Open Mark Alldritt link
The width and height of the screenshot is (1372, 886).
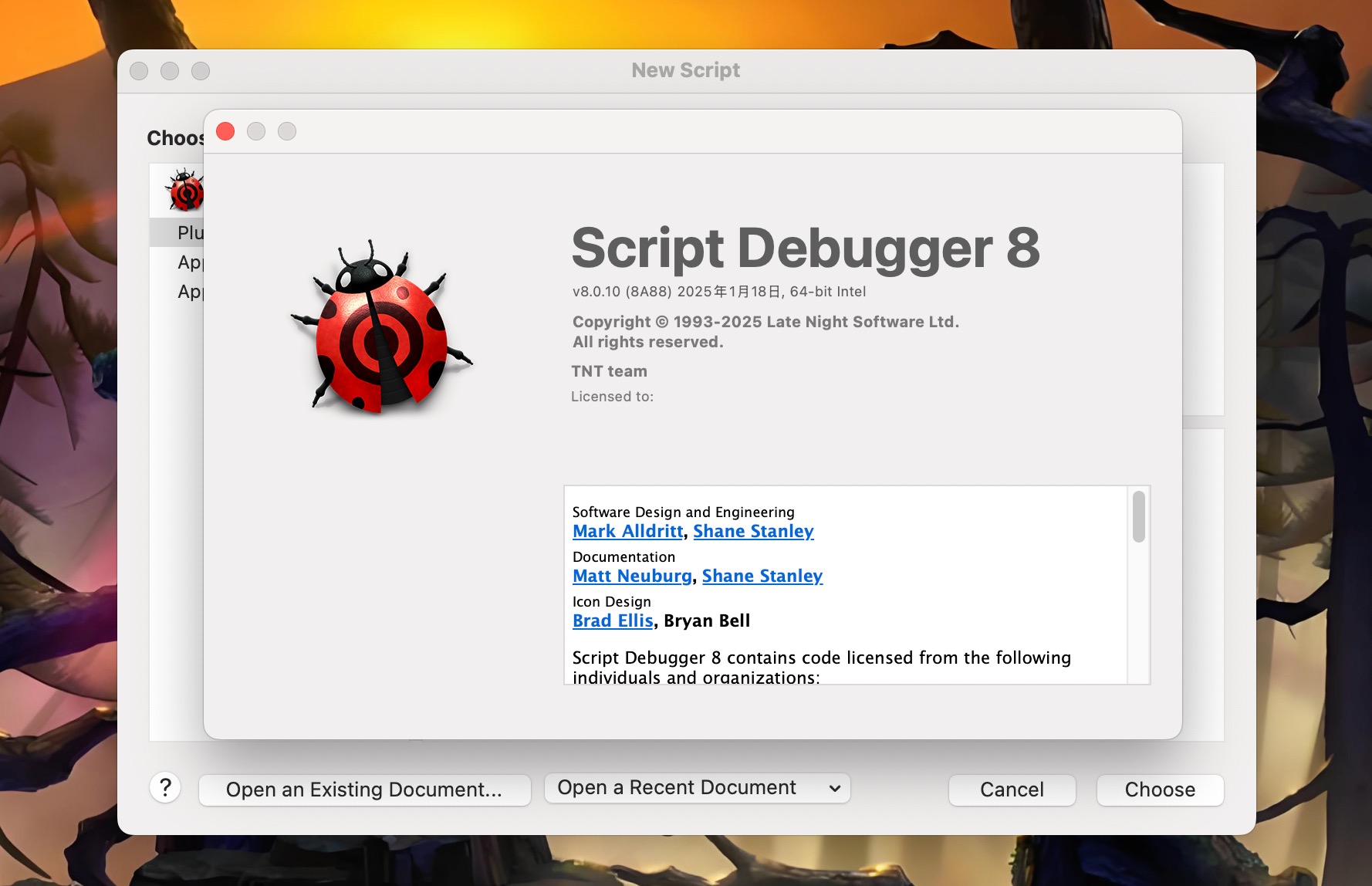coord(627,531)
